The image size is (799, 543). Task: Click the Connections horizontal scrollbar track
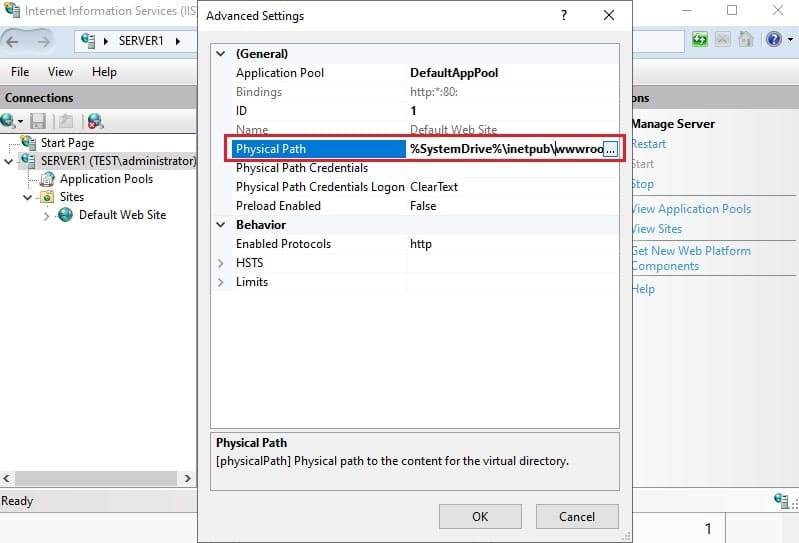coord(96,478)
